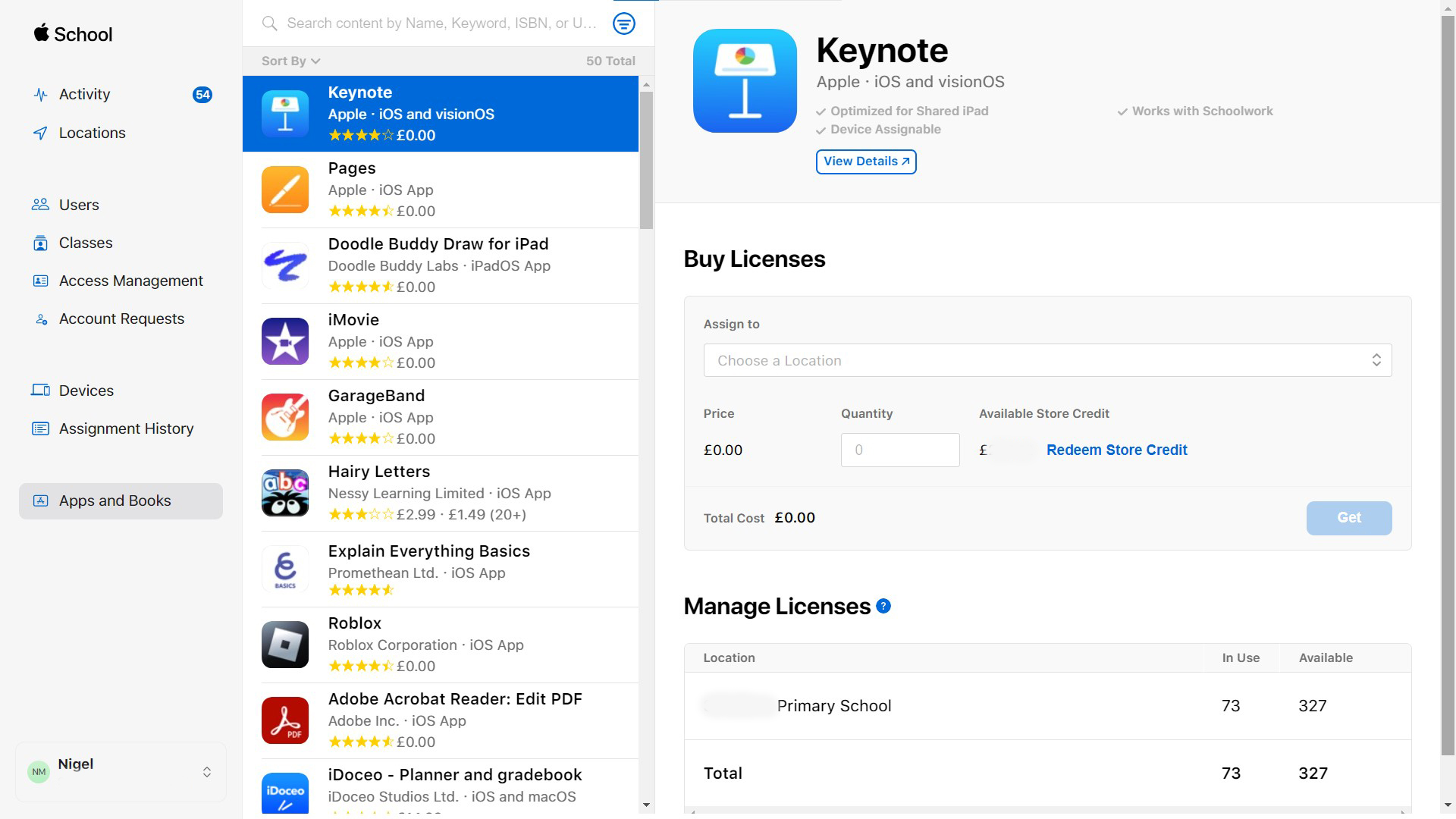Click the View Details button for Keynote
This screenshot has height=819, width=1456.
pyautogui.click(x=866, y=162)
